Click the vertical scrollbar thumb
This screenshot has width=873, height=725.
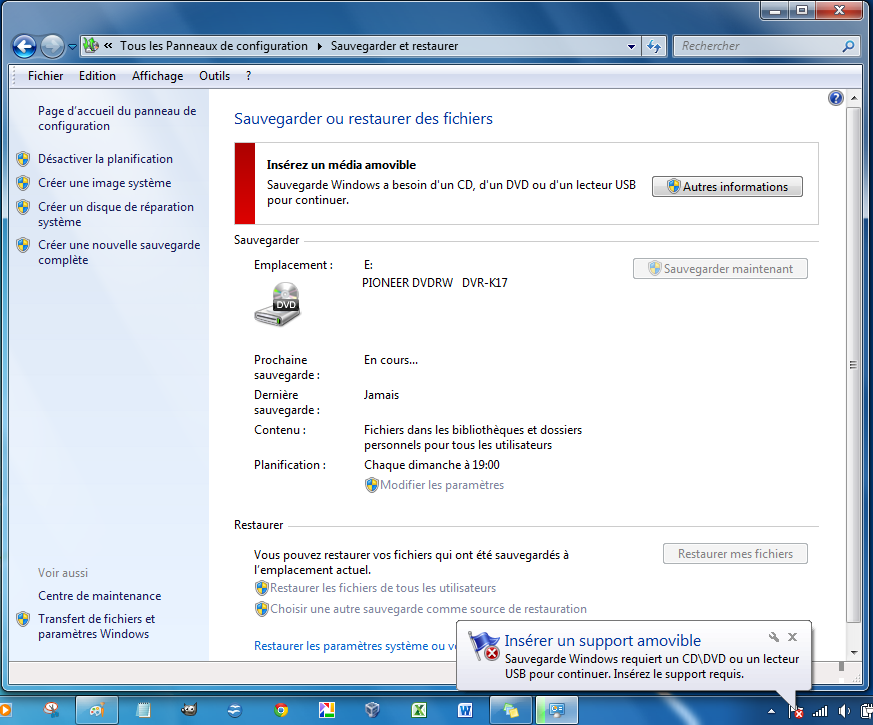click(854, 365)
